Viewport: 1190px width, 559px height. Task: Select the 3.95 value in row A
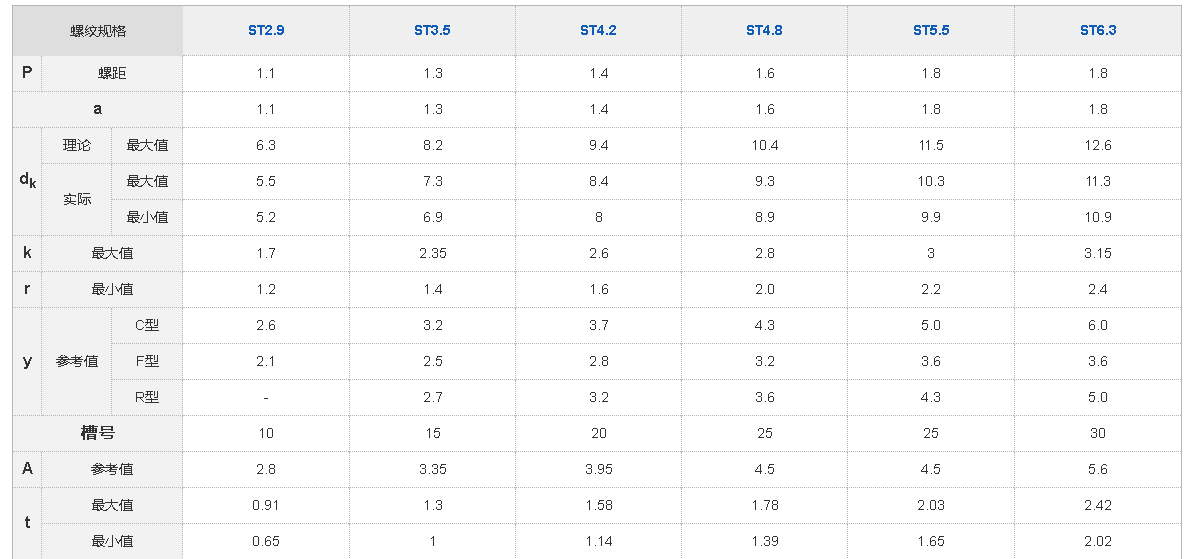598,469
